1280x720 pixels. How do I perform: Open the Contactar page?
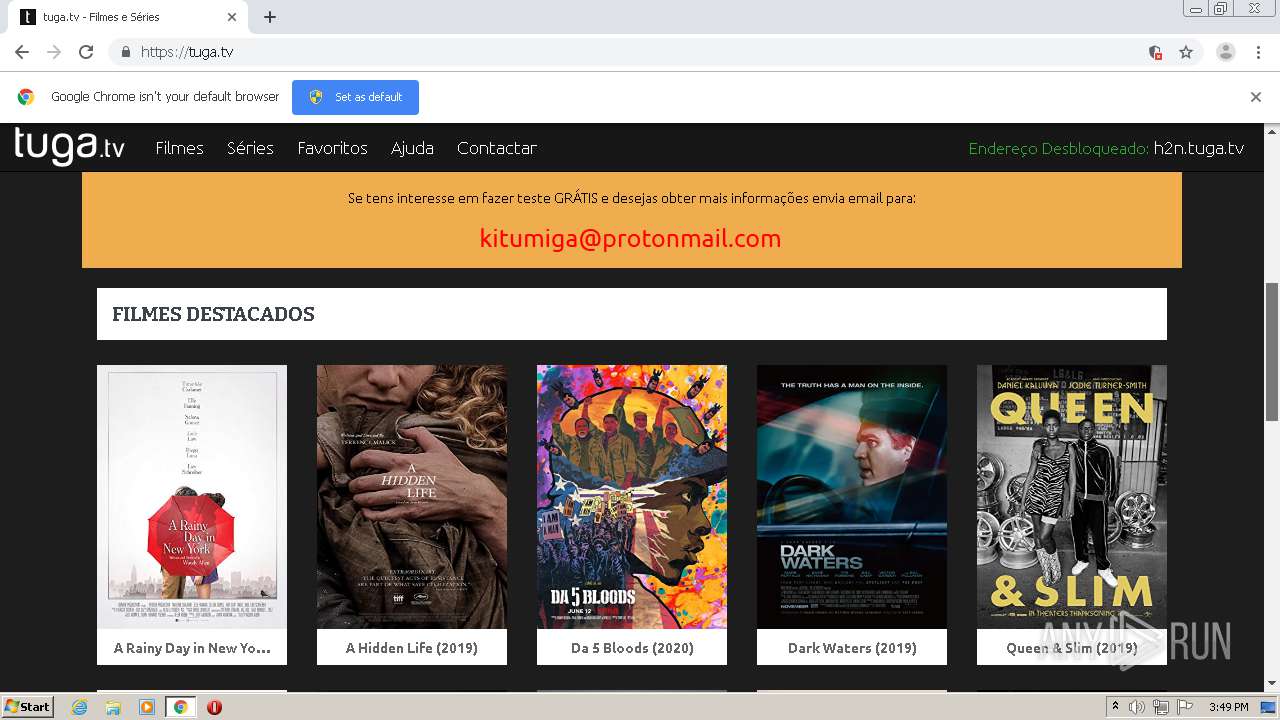497,148
